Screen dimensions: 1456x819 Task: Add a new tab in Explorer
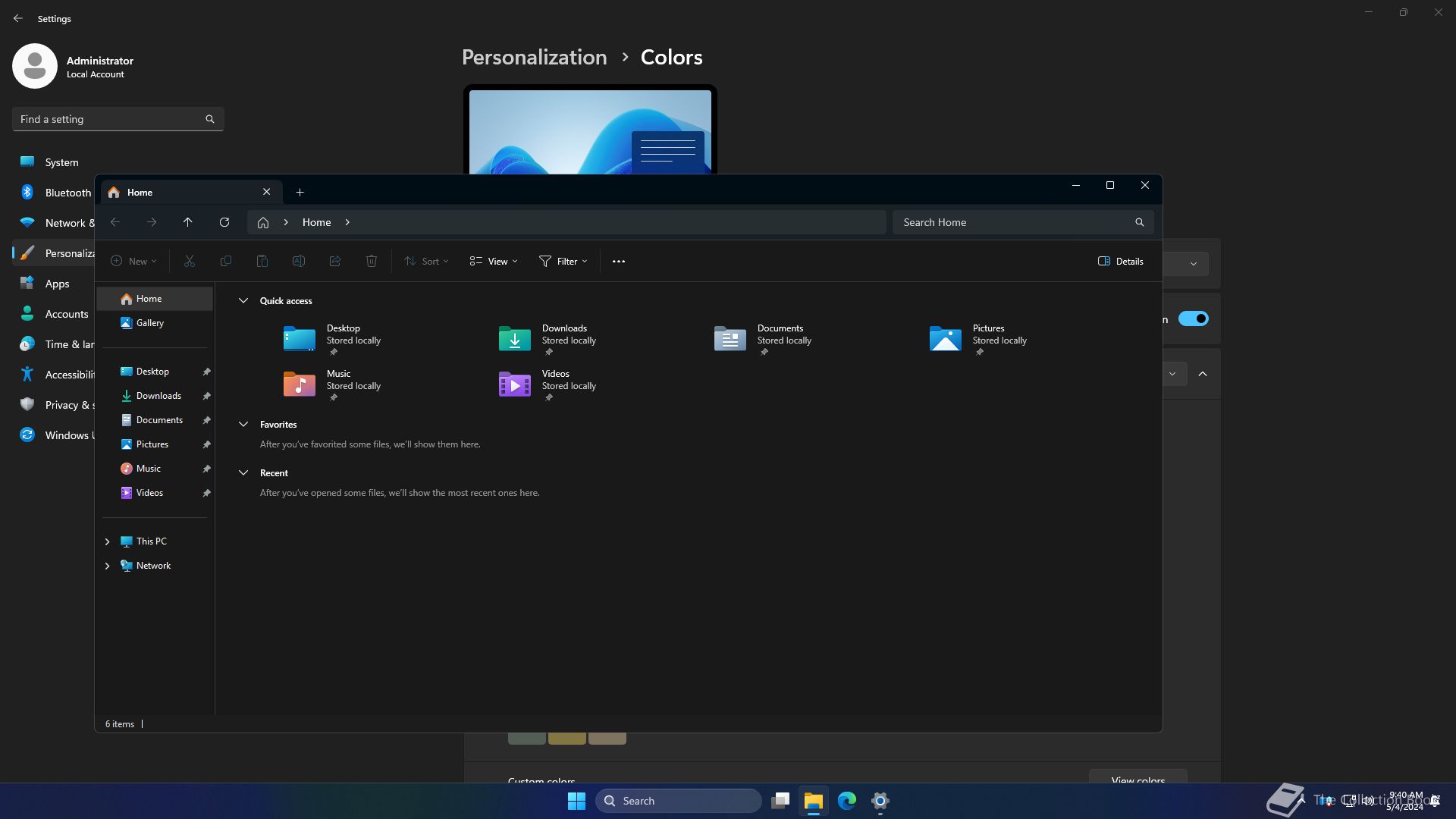pyautogui.click(x=300, y=193)
